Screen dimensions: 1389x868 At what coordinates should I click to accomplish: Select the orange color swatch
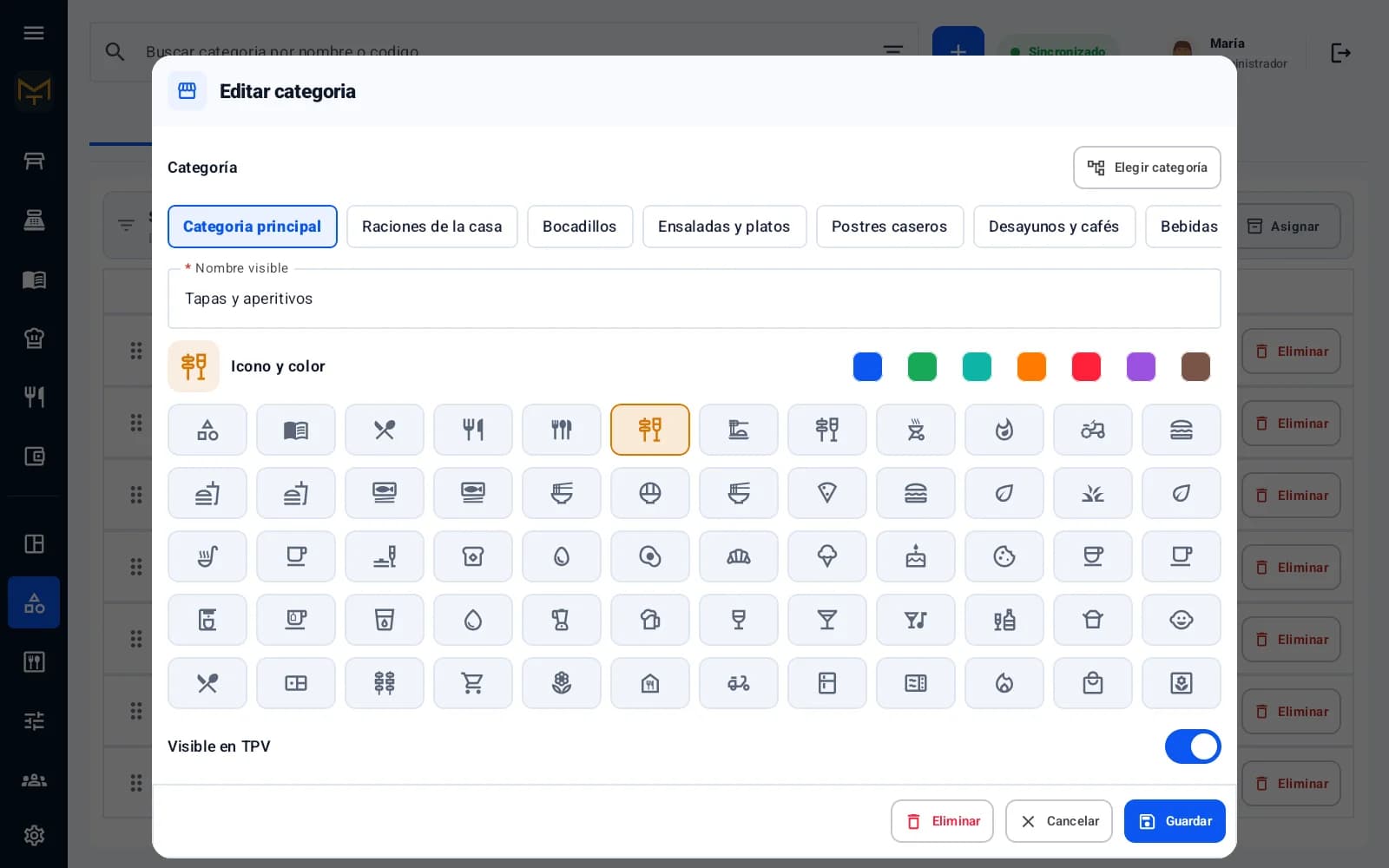(1031, 366)
